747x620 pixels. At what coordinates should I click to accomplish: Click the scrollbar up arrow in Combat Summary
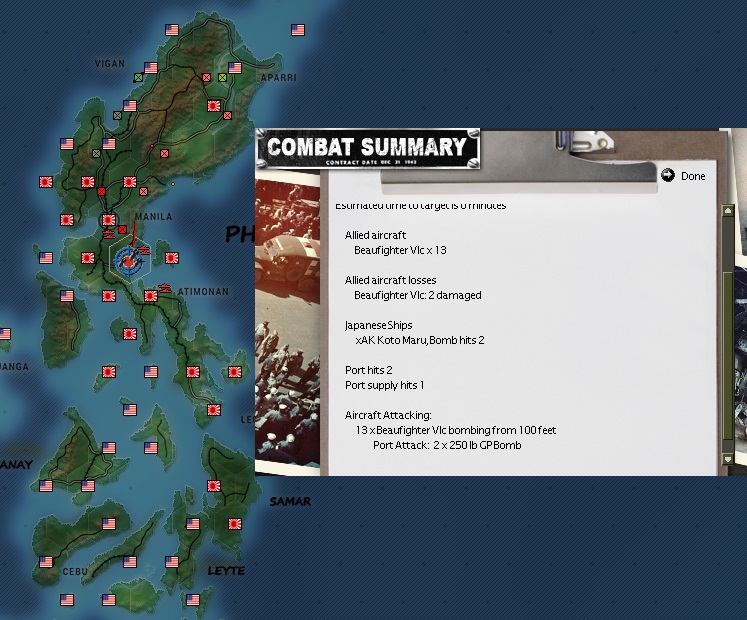pos(727,211)
